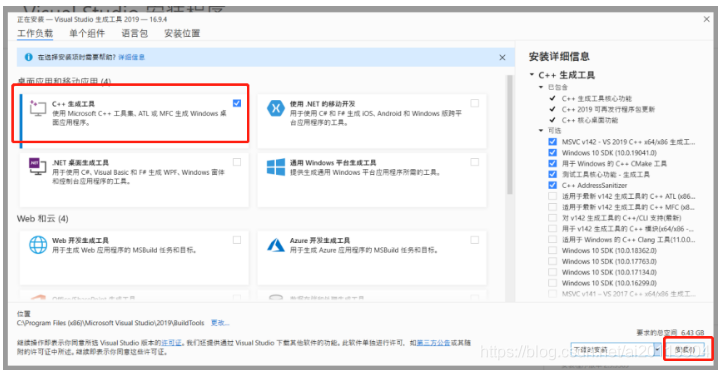Select the Azure 开发生成工具 workload card
Screen dimensions: 719x370
click(372, 257)
